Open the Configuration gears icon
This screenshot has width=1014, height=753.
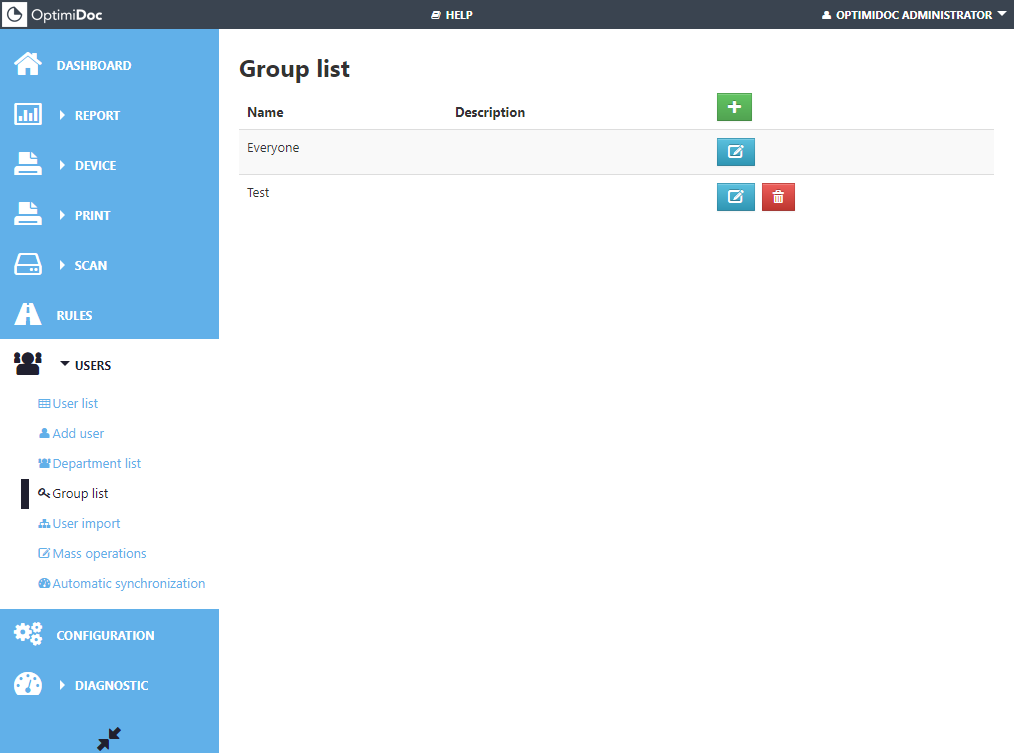pyautogui.click(x=28, y=635)
